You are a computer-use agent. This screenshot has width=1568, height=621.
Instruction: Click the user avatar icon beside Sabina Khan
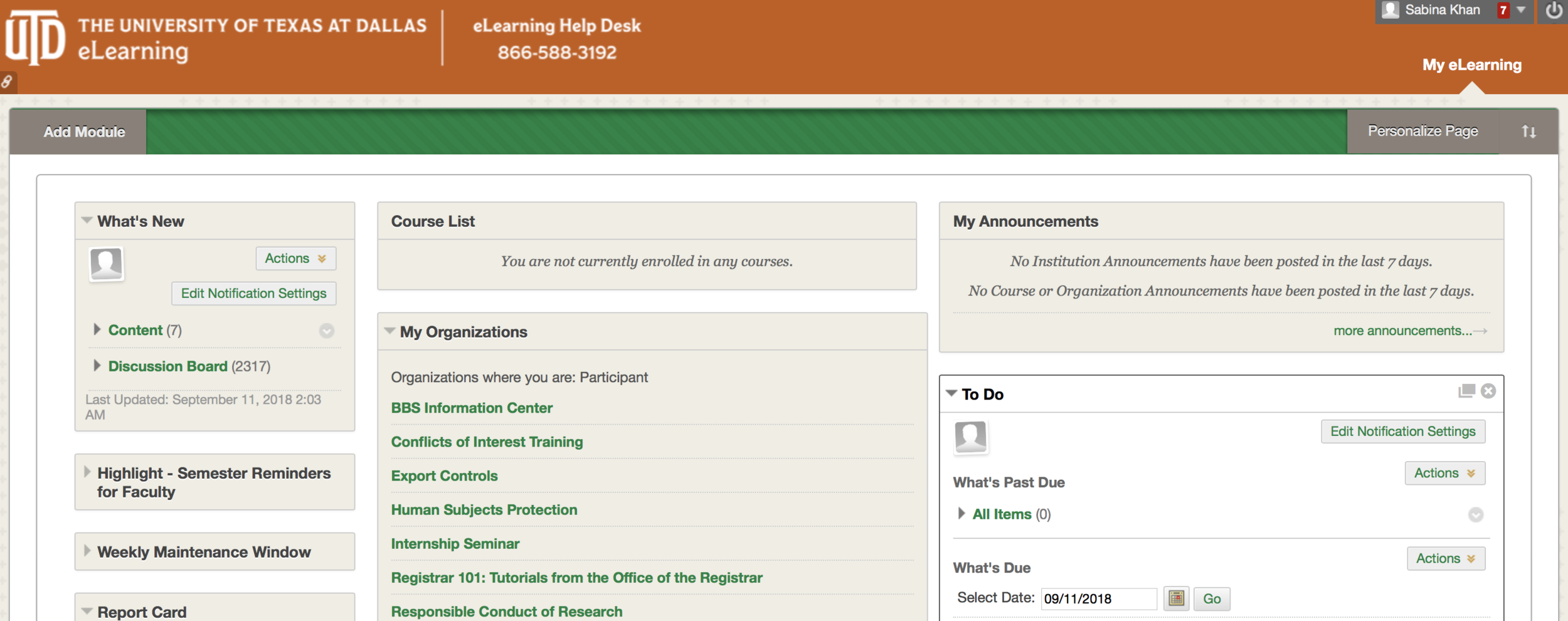tap(1390, 10)
